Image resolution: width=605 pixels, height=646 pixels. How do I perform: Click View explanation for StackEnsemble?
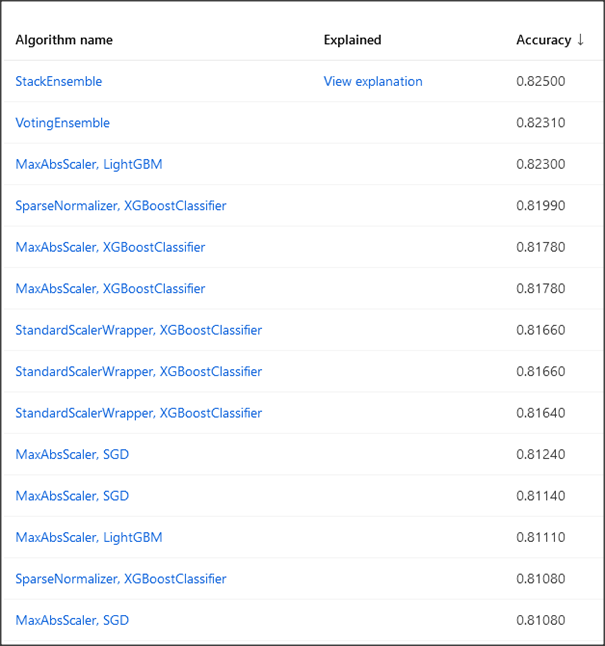point(373,81)
